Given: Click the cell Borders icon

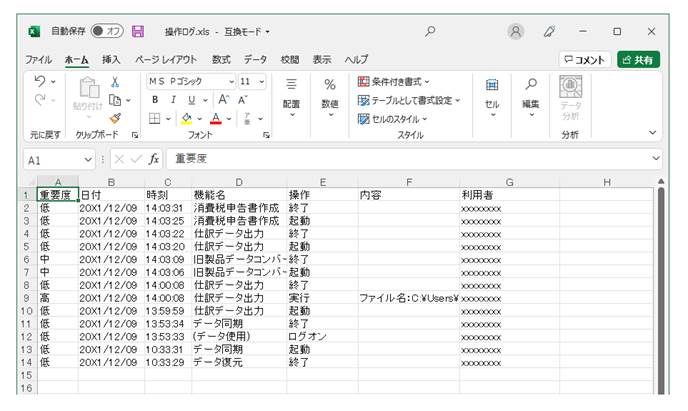Looking at the screenshot, I should coord(154,118).
